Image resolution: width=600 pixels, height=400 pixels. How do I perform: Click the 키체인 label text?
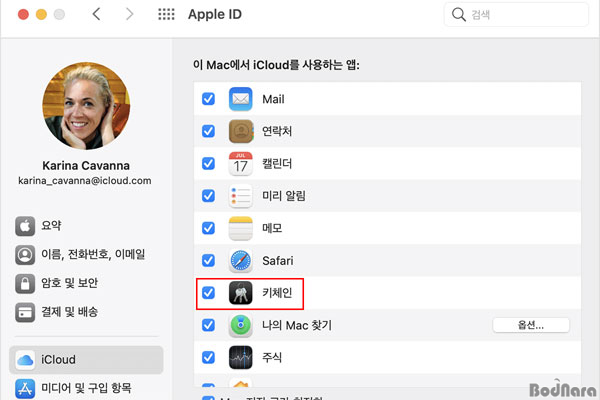point(277,293)
